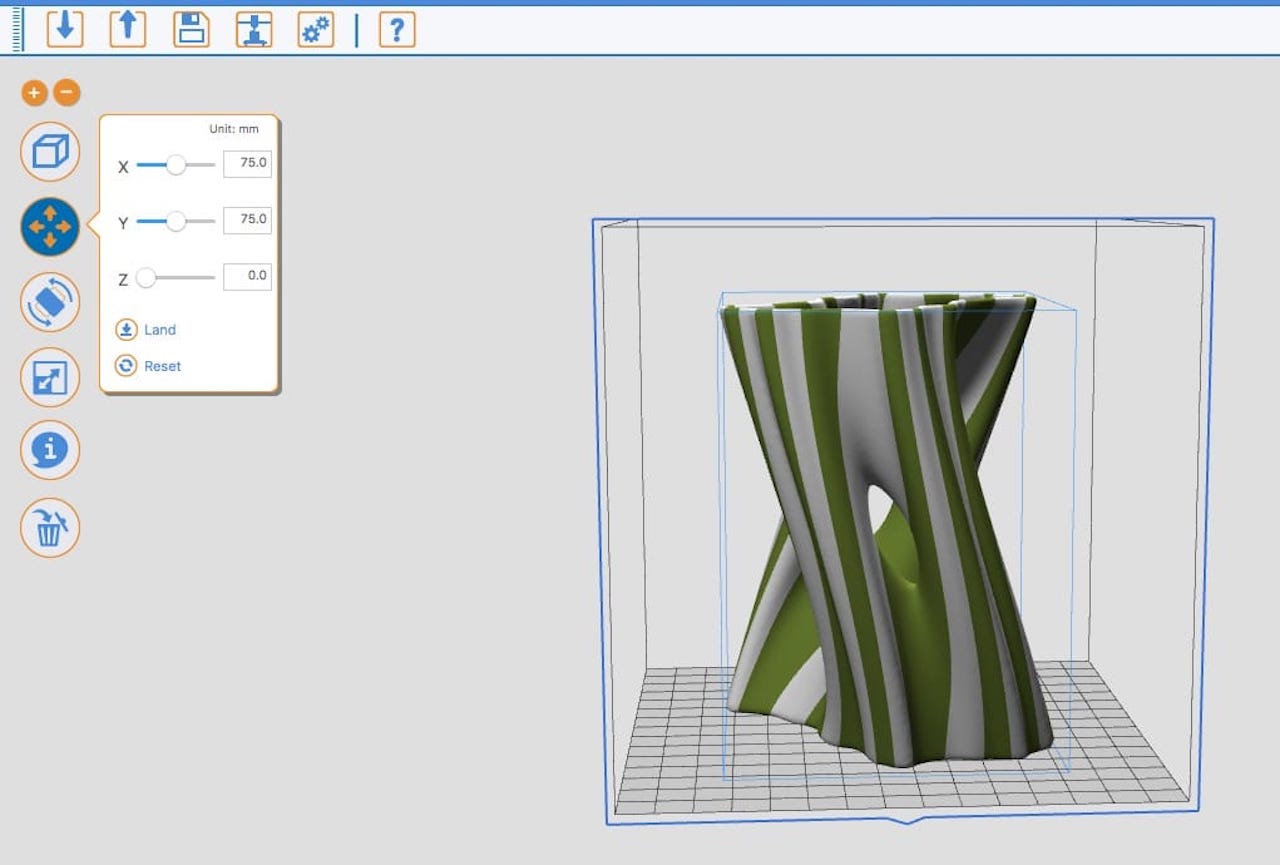Open help with the question mark icon
Screen dimensions: 1280x865
pos(397,29)
